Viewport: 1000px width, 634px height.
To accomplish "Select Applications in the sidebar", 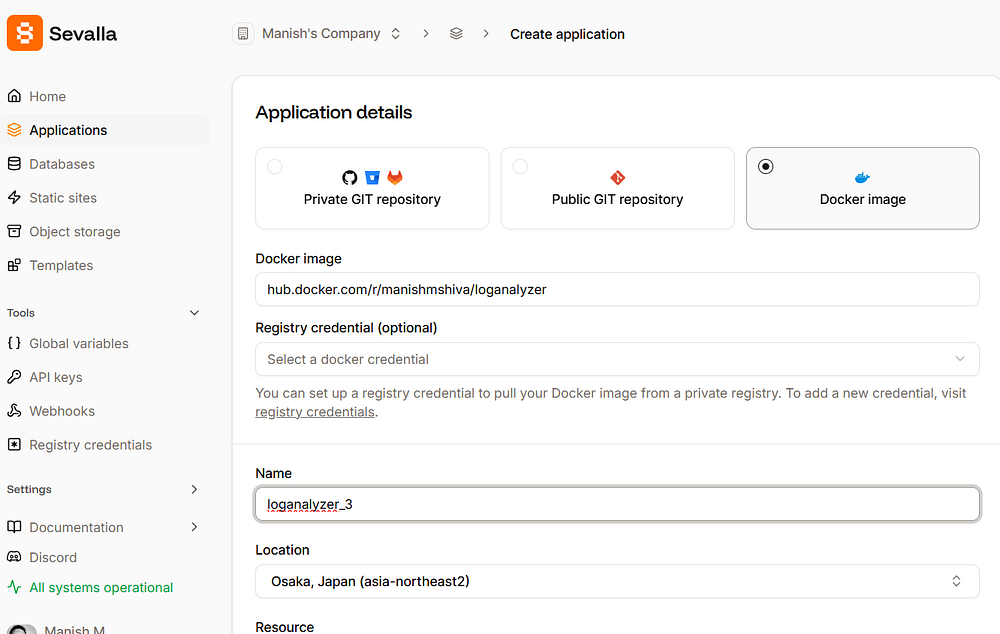I will (67, 129).
